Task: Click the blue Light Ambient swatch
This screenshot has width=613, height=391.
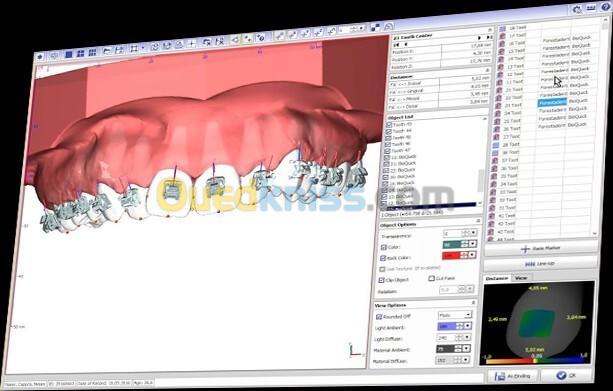Action: [x=446, y=326]
